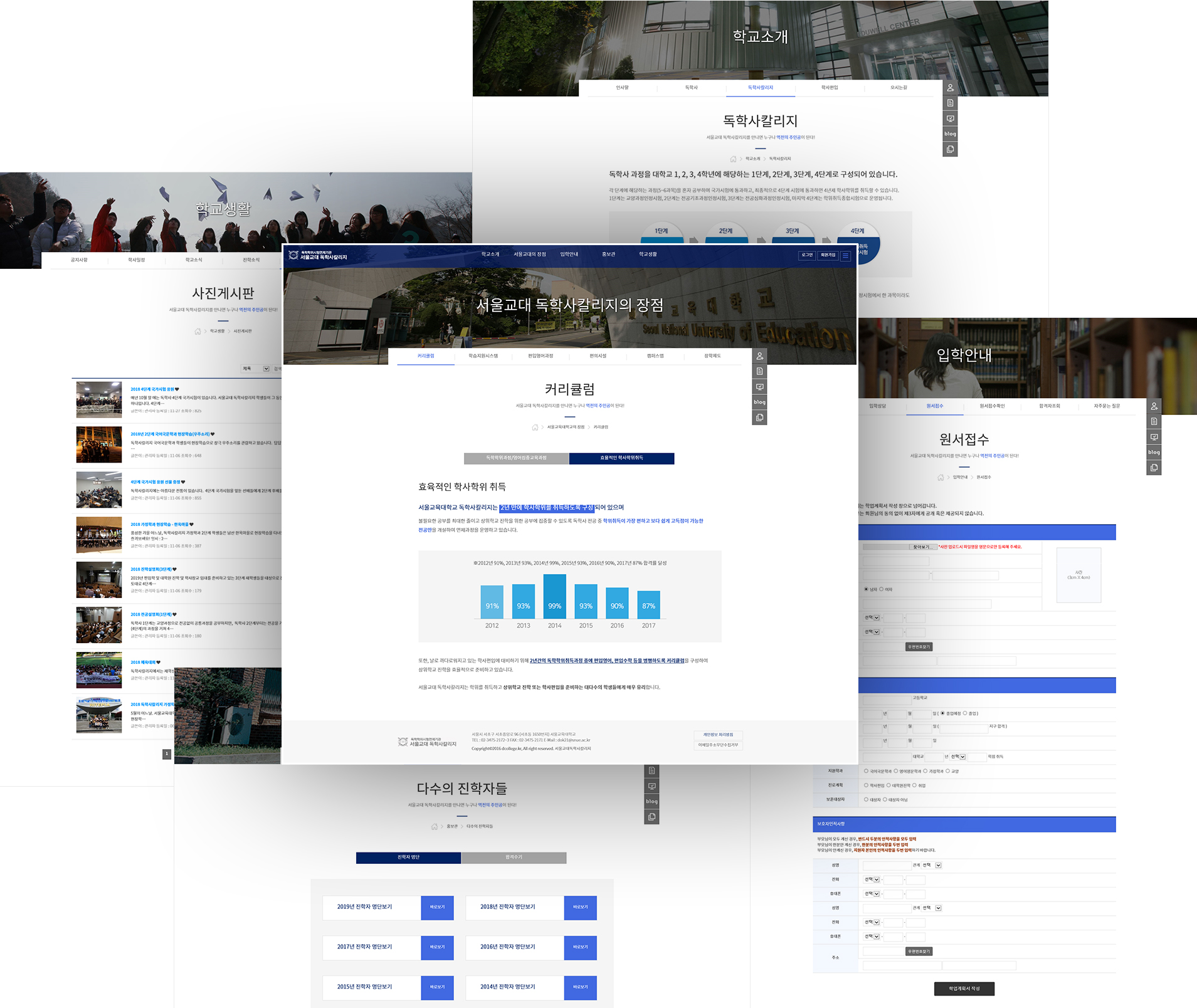This screenshot has height=1008, width=1197.
Task: Open the blog quick link on the 독학사칼리지 page
Action: pos(950,134)
